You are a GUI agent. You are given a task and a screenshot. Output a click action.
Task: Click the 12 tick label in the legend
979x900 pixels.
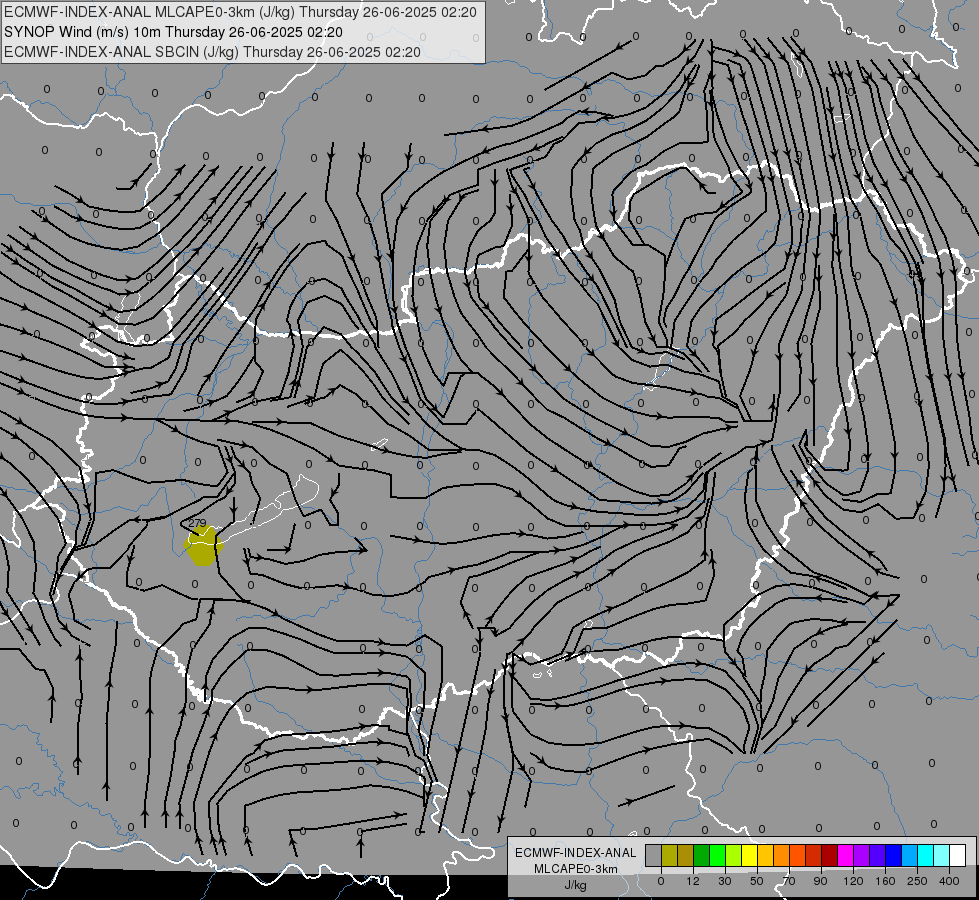point(693,881)
